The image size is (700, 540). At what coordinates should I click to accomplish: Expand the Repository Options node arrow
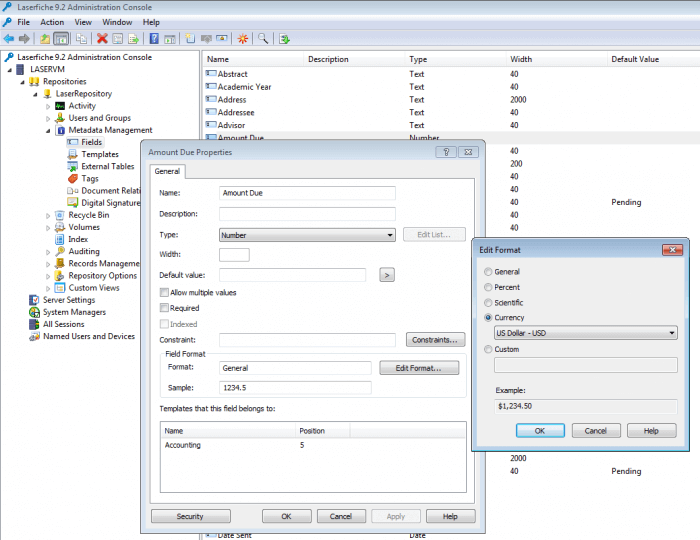tap(48, 276)
